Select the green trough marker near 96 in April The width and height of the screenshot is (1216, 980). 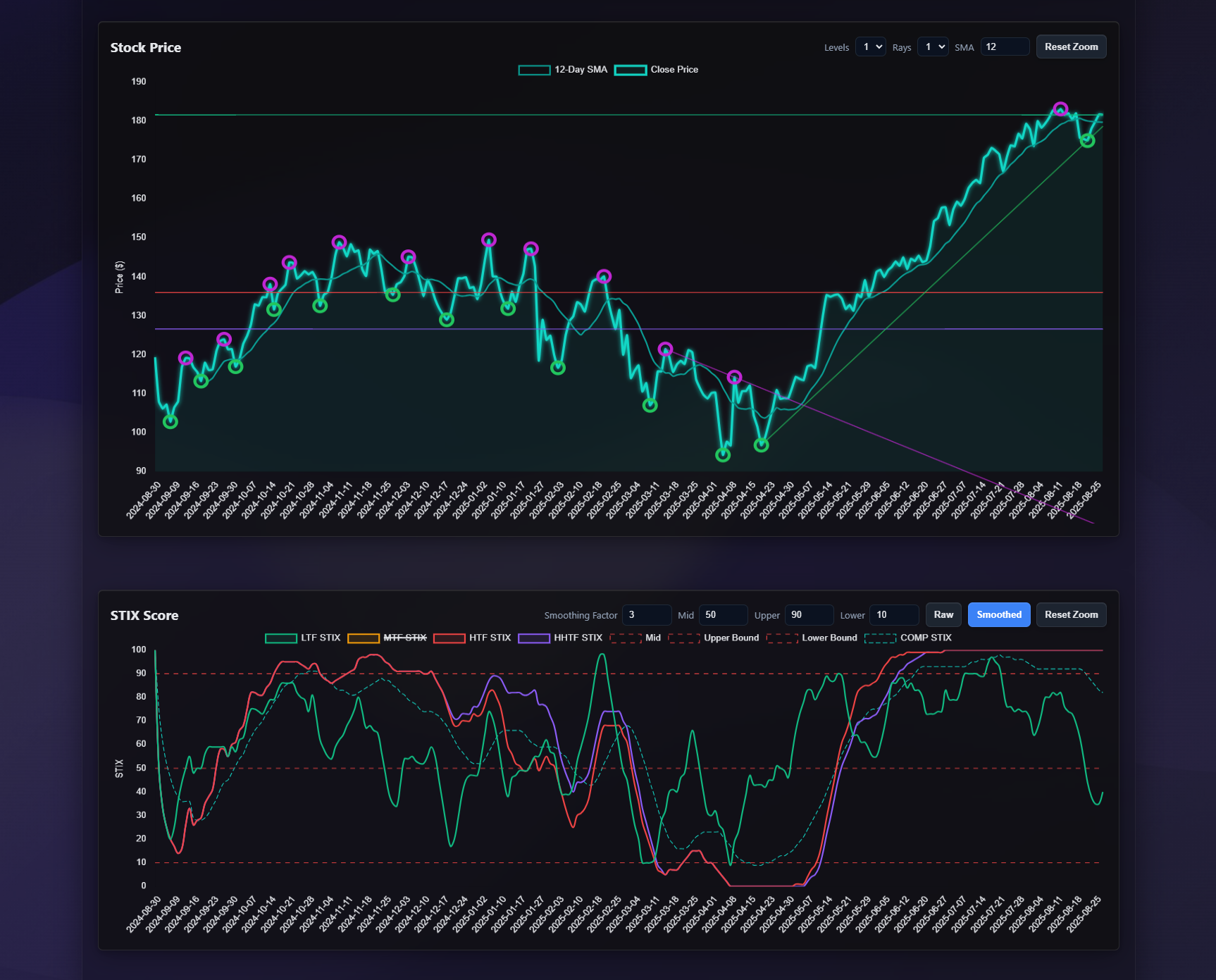click(762, 445)
